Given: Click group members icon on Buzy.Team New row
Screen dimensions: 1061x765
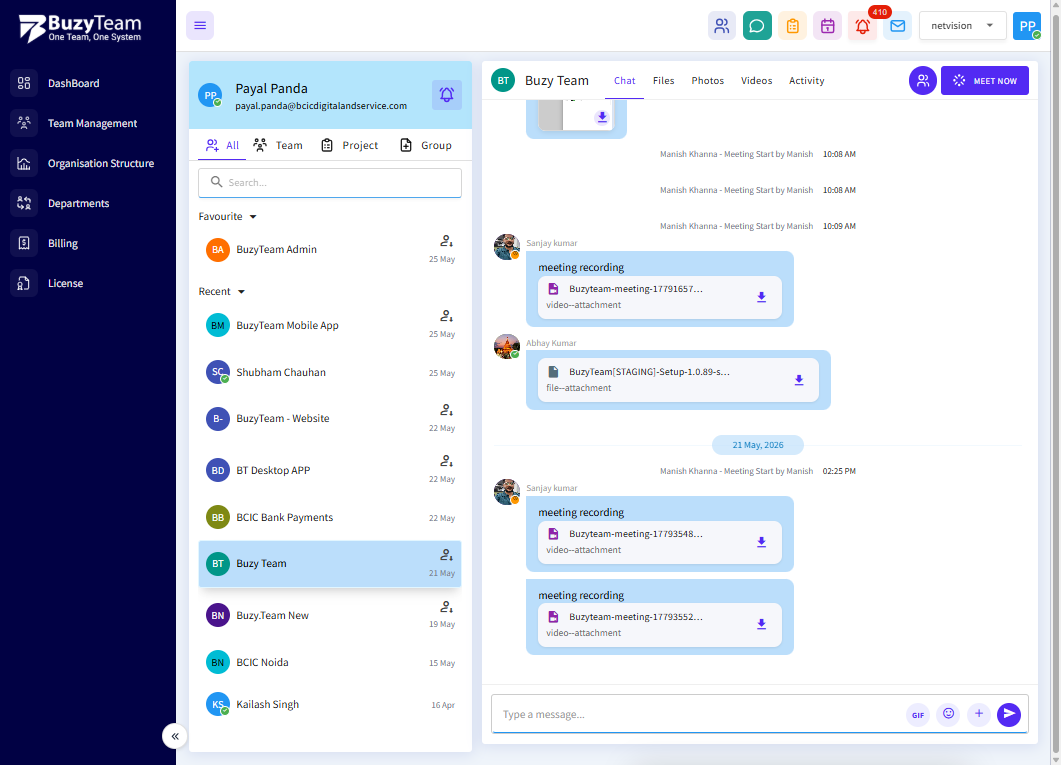Looking at the screenshot, I should (446, 606).
